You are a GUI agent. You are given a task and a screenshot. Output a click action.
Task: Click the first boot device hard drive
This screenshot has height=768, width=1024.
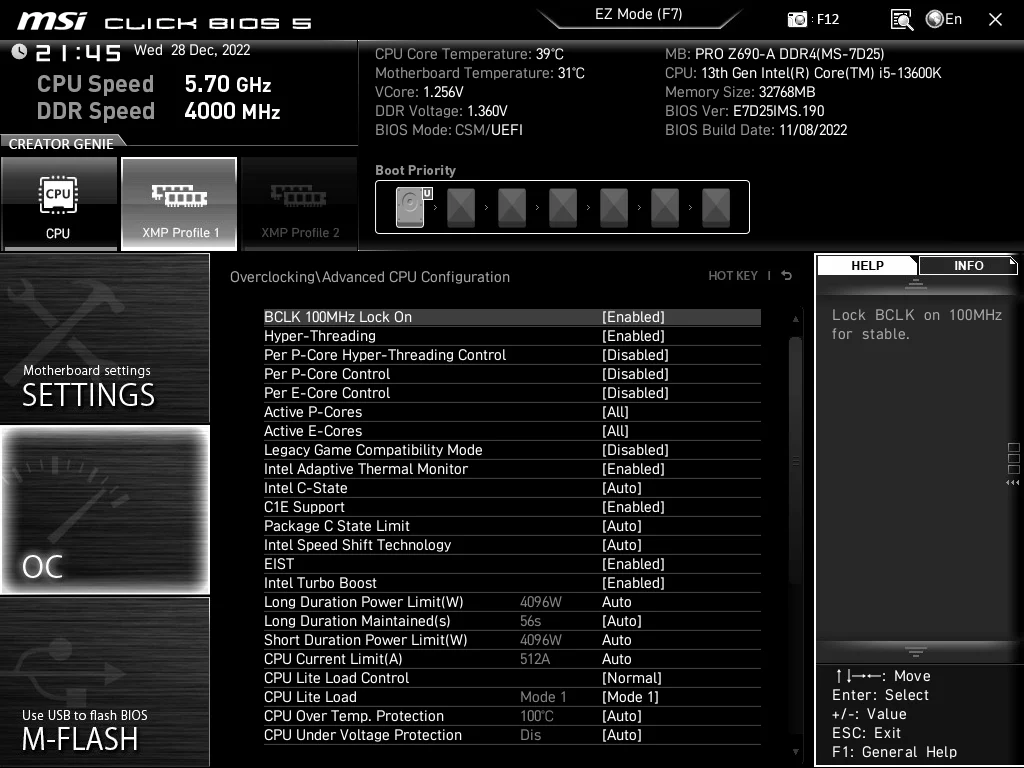click(x=411, y=207)
